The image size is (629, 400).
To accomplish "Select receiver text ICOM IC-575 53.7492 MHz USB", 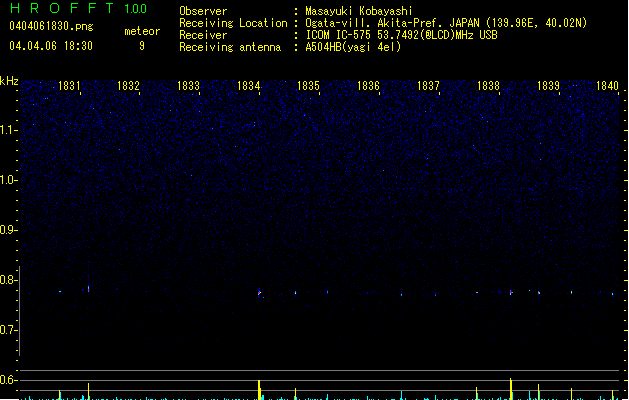I will (x=401, y=35).
